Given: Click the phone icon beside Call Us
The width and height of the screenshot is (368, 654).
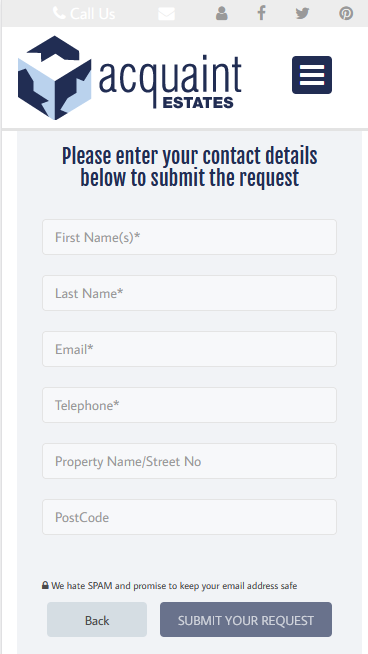Looking at the screenshot, I should coord(59,13).
